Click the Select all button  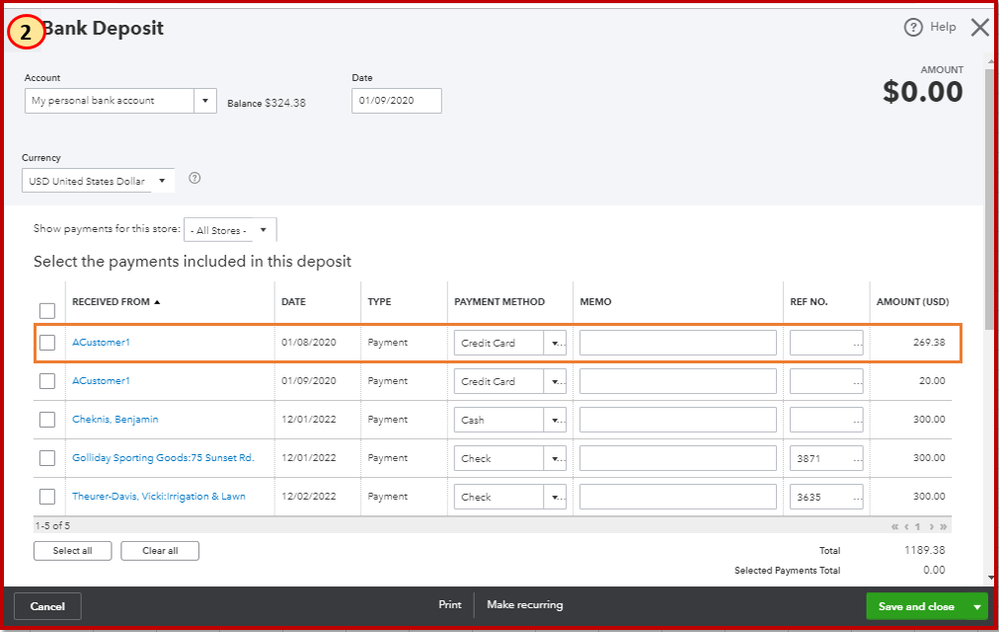coord(73,550)
